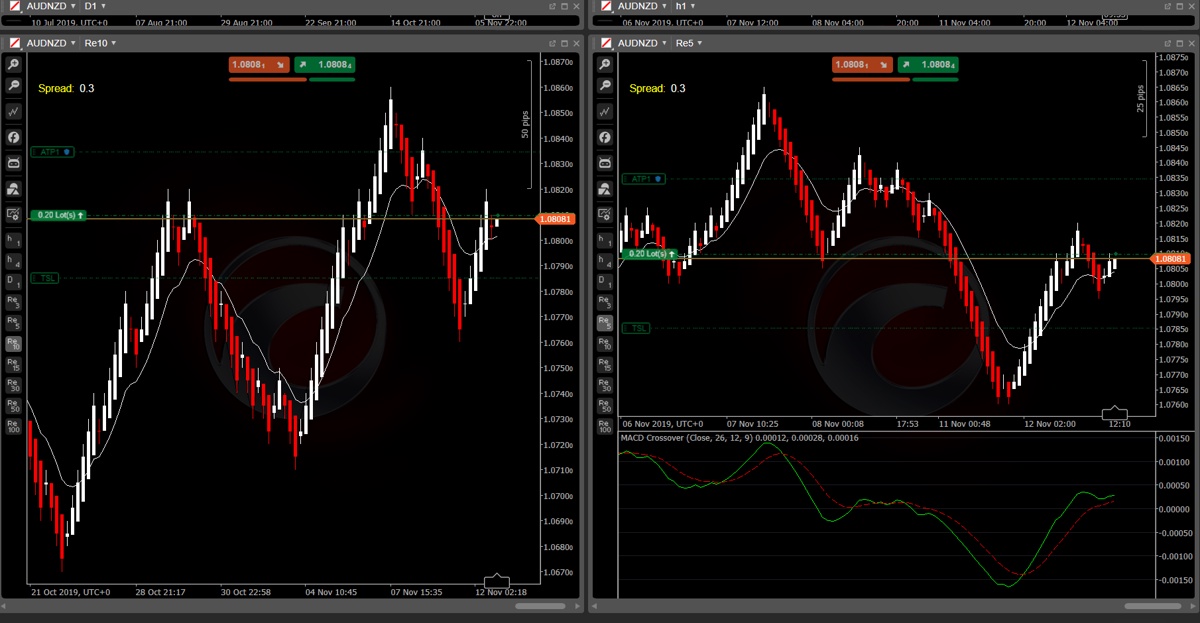Image resolution: width=1200 pixels, height=623 pixels.
Task: Click the 1.08081 price tag in Re10 chart
Action: tap(556, 219)
